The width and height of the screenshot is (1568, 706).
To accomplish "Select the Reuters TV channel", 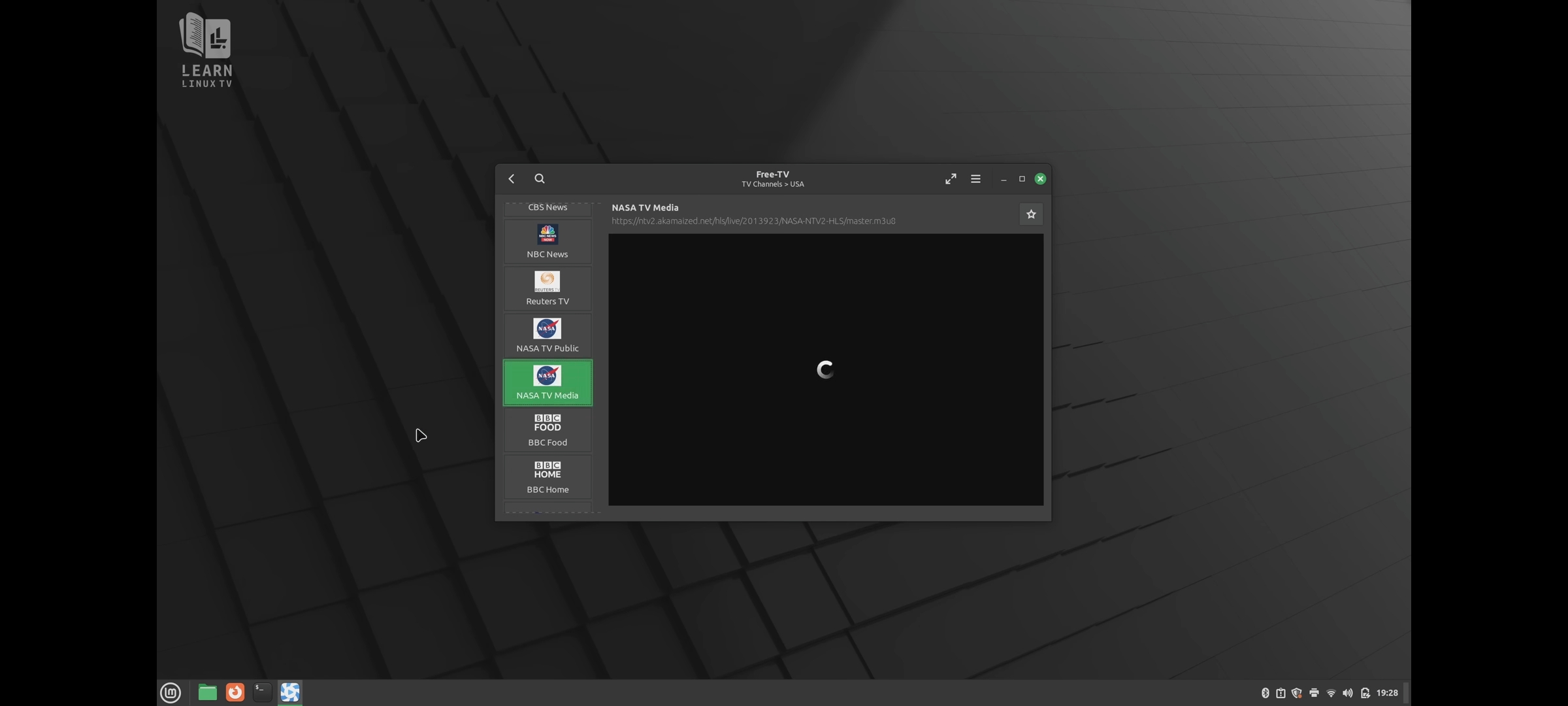I will [547, 288].
